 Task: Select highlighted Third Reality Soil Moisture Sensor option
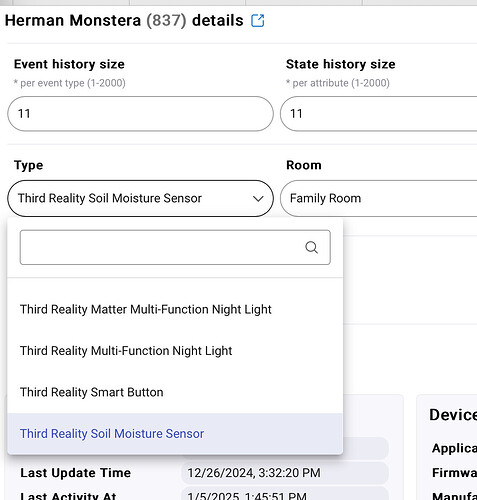click(x=175, y=434)
